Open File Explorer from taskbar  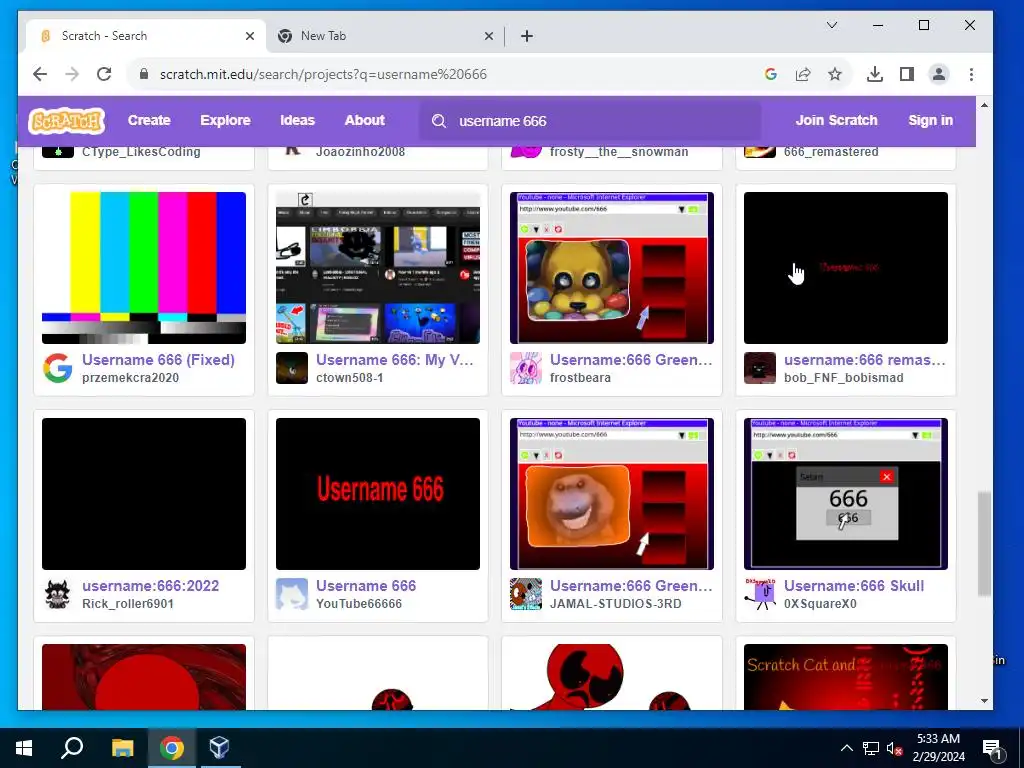pyautogui.click(x=122, y=748)
